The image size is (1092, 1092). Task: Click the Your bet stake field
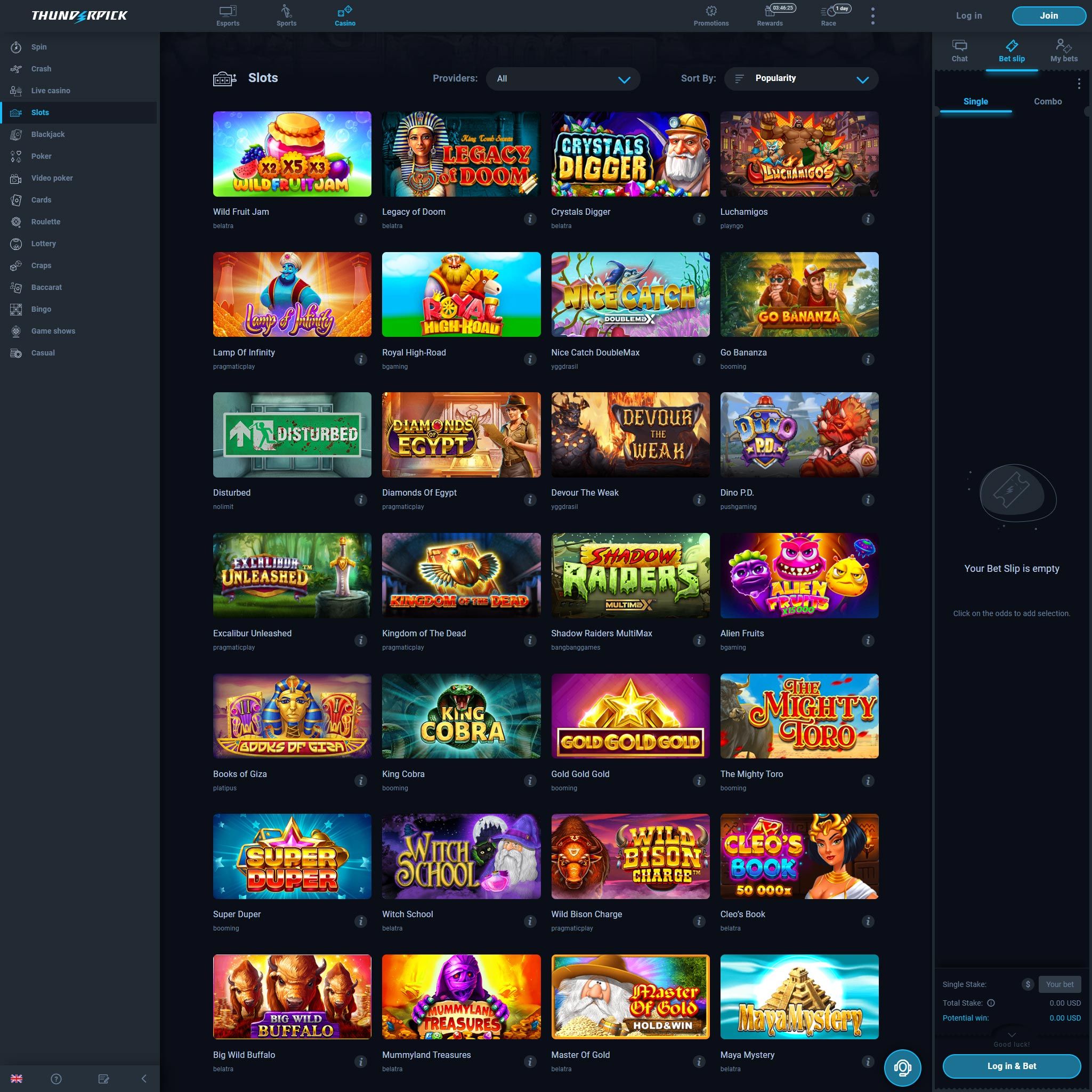tap(1060, 984)
